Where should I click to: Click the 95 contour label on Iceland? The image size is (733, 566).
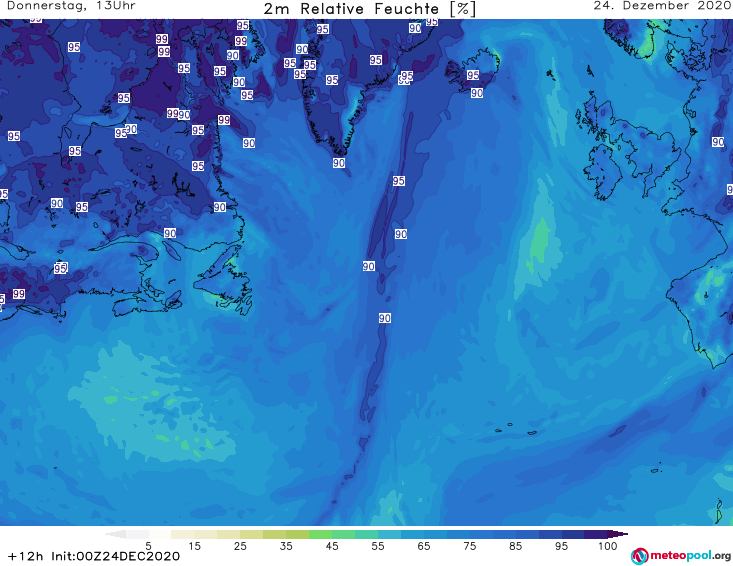[x=473, y=75]
